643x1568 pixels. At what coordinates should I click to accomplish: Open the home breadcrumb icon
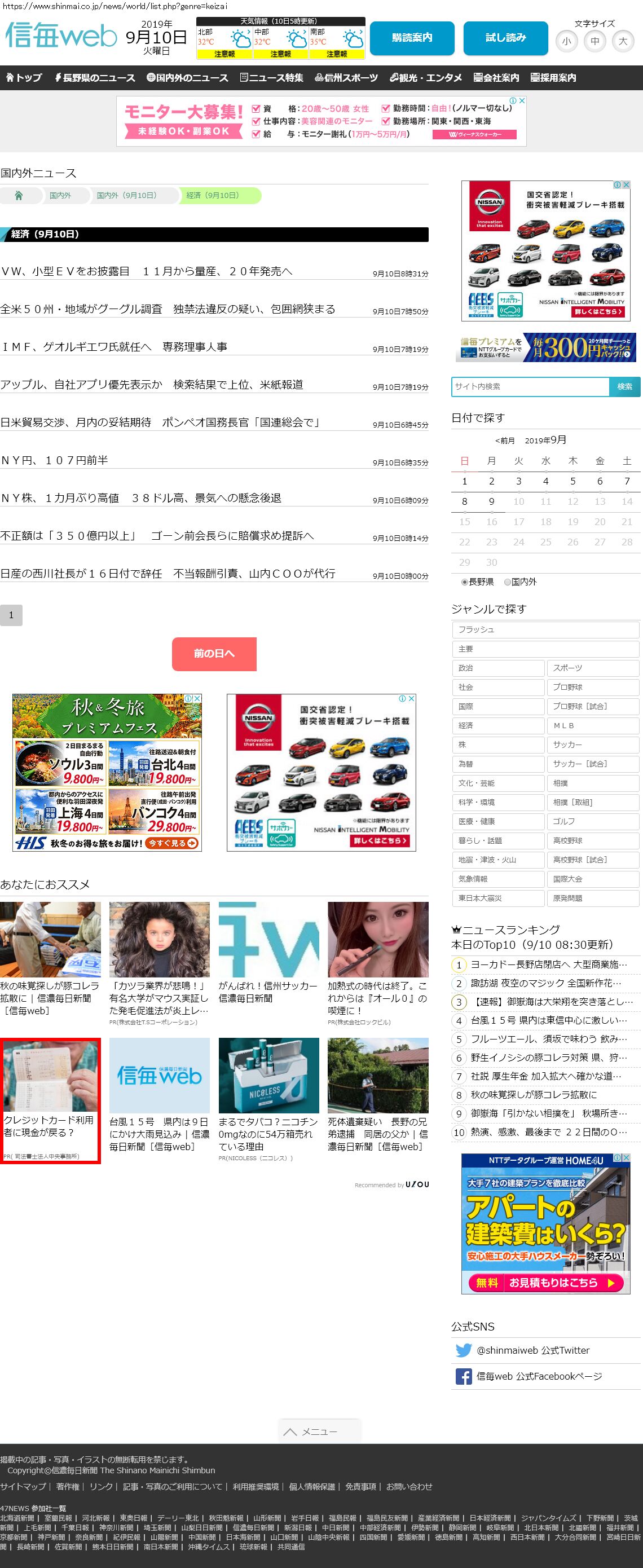[x=19, y=195]
